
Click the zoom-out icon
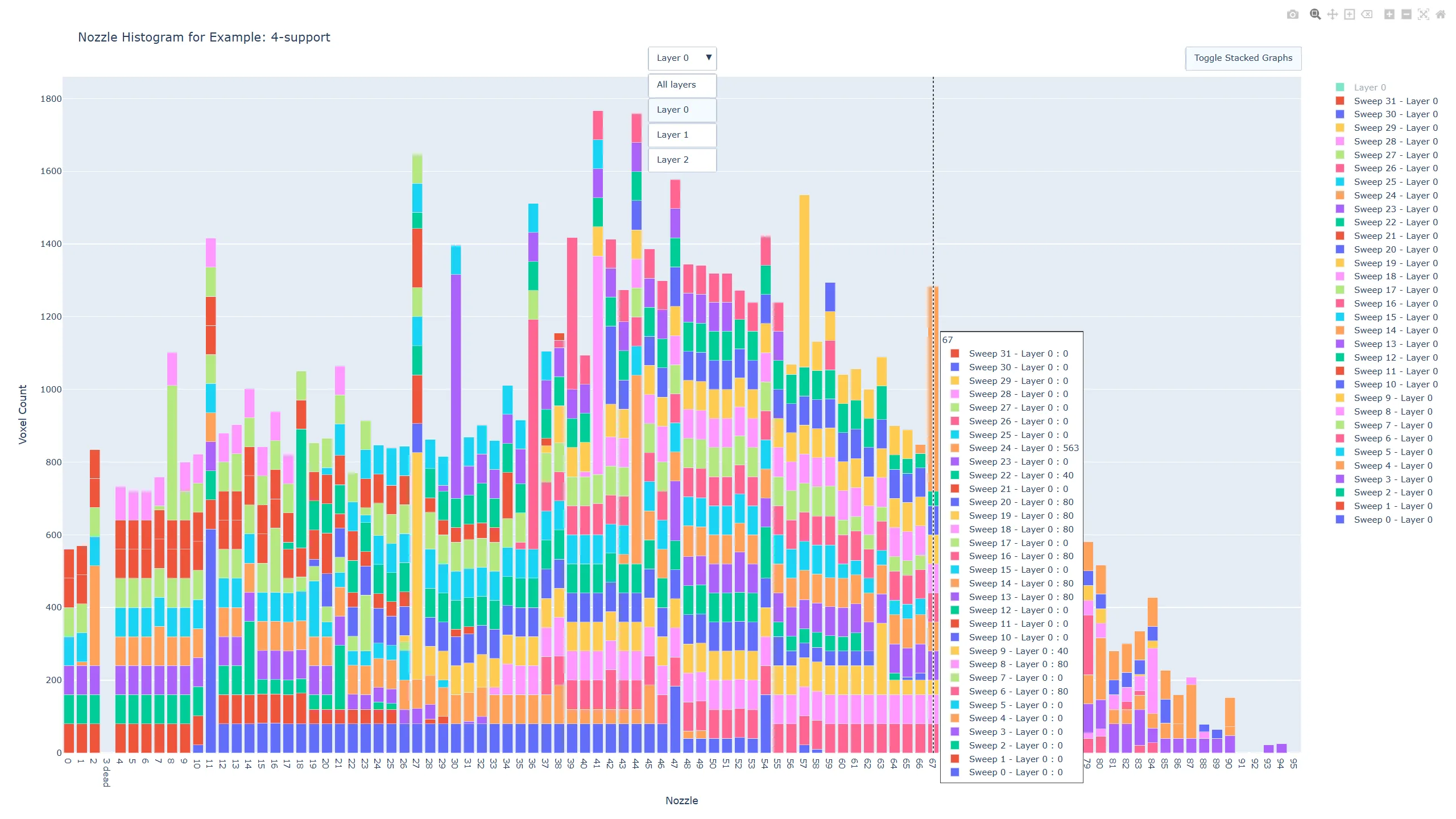tap(1407, 14)
